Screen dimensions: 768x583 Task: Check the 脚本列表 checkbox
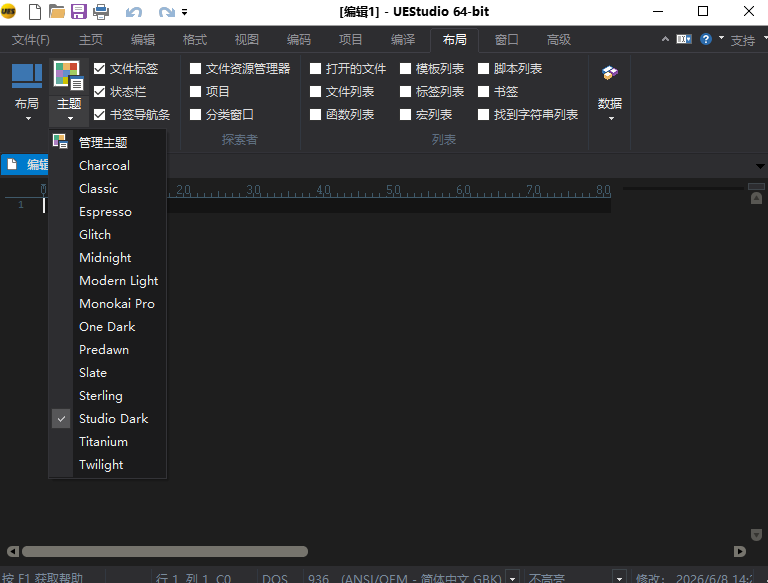coord(483,69)
